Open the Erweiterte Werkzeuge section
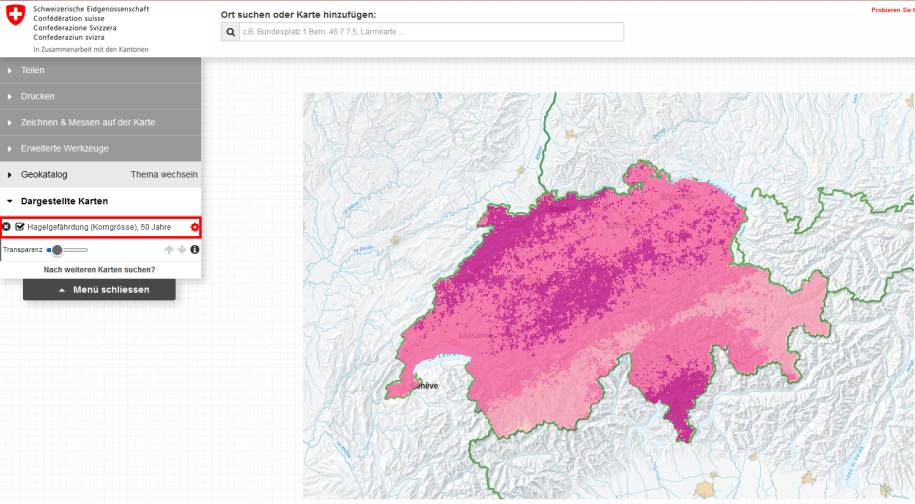Screen dimensions: 915x504 [x=100, y=149]
